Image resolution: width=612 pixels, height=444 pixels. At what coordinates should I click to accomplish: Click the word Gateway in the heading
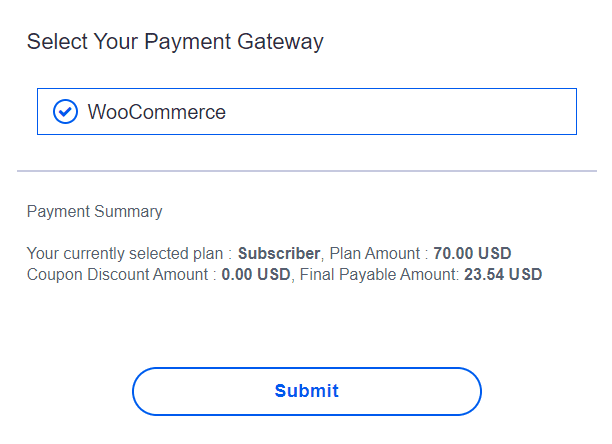tap(280, 42)
